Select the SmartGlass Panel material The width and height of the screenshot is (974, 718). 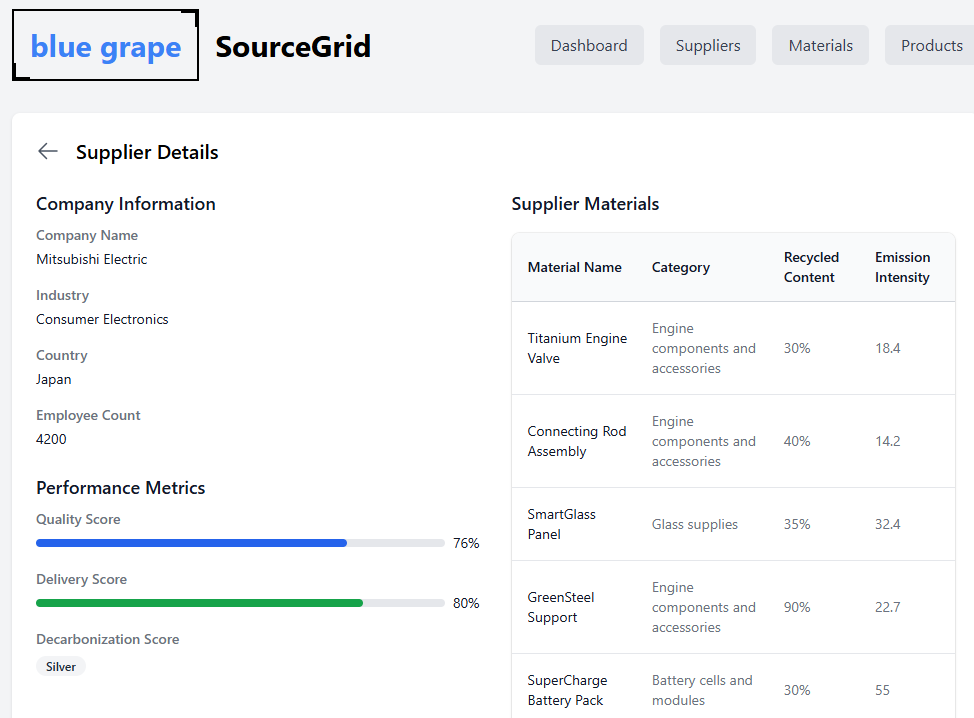coord(562,524)
